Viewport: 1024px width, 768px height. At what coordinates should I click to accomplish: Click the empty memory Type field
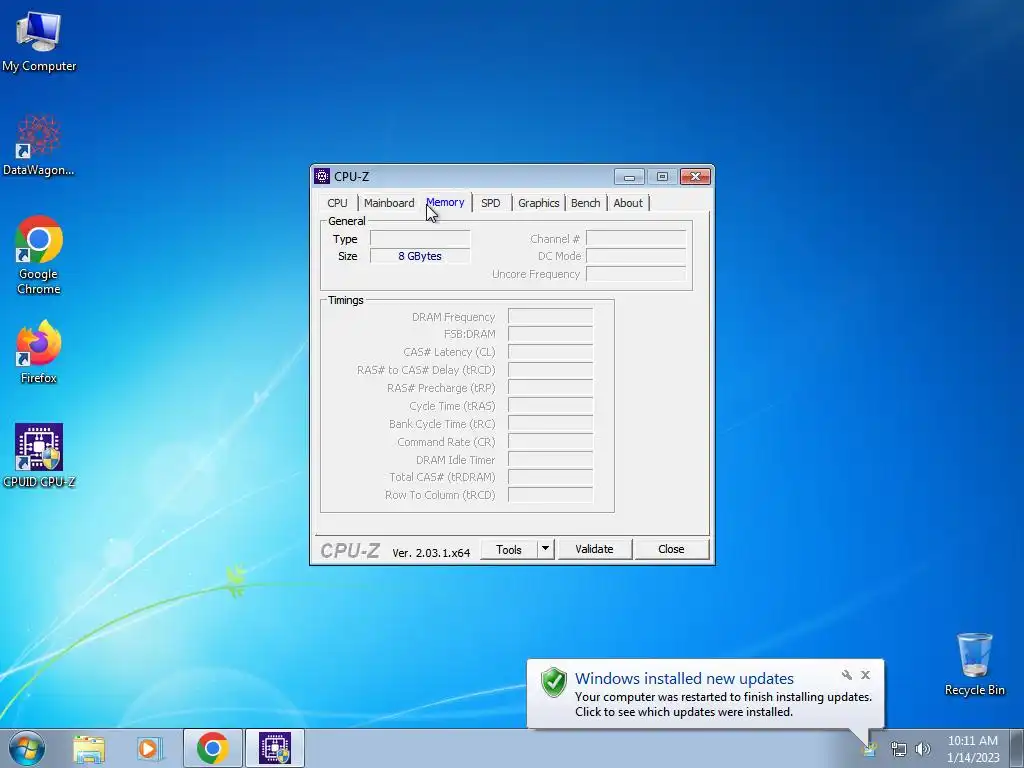(x=420, y=238)
